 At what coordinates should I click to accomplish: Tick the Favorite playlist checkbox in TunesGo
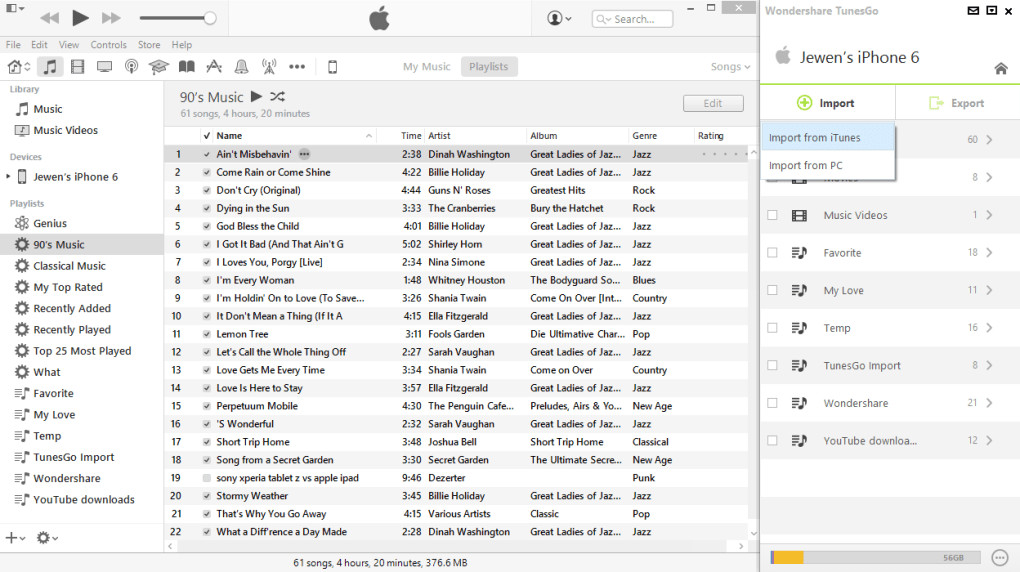(x=772, y=253)
